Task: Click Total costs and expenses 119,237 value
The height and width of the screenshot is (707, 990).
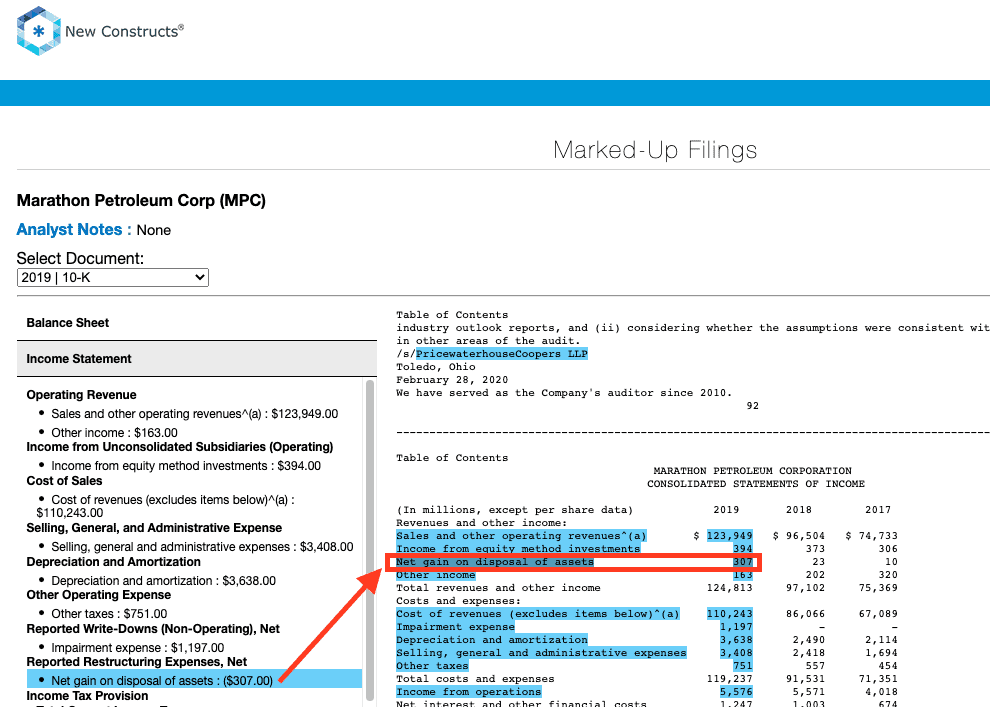Action: [x=730, y=679]
